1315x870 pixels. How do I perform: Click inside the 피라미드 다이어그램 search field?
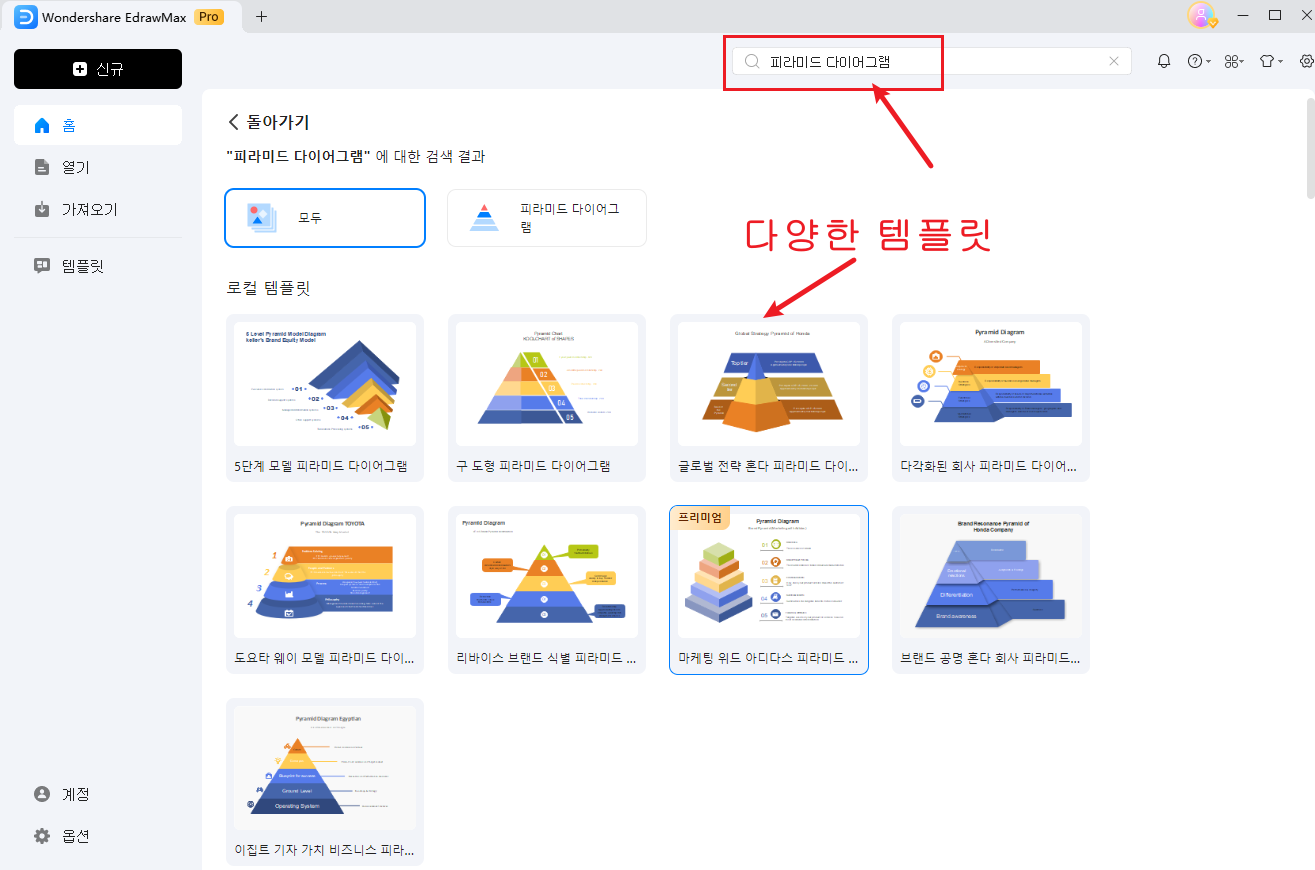[932, 61]
